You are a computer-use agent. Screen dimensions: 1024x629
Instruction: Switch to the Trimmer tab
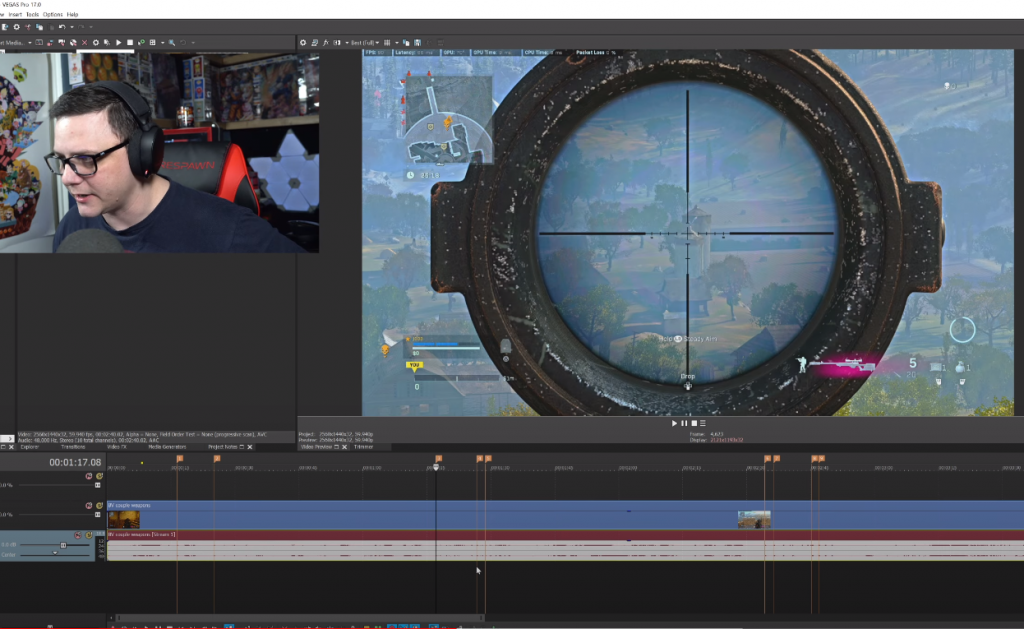(364, 447)
